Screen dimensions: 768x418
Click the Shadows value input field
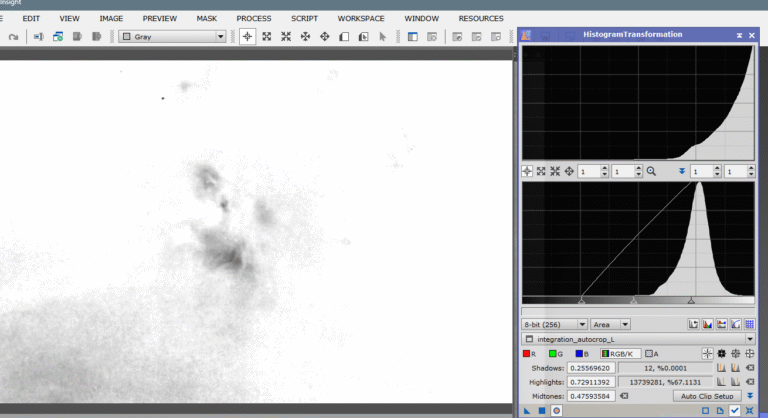[x=591, y=368]
